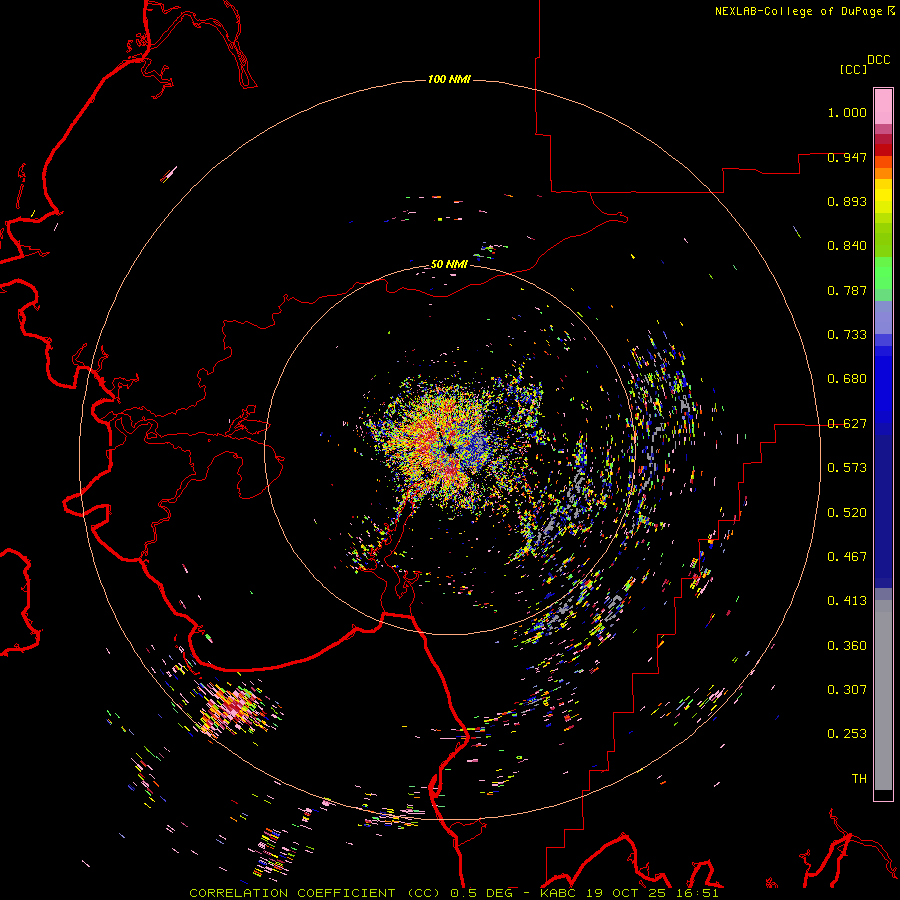
Task: Click the 0.413 scale value
Action: coord(847,601)
